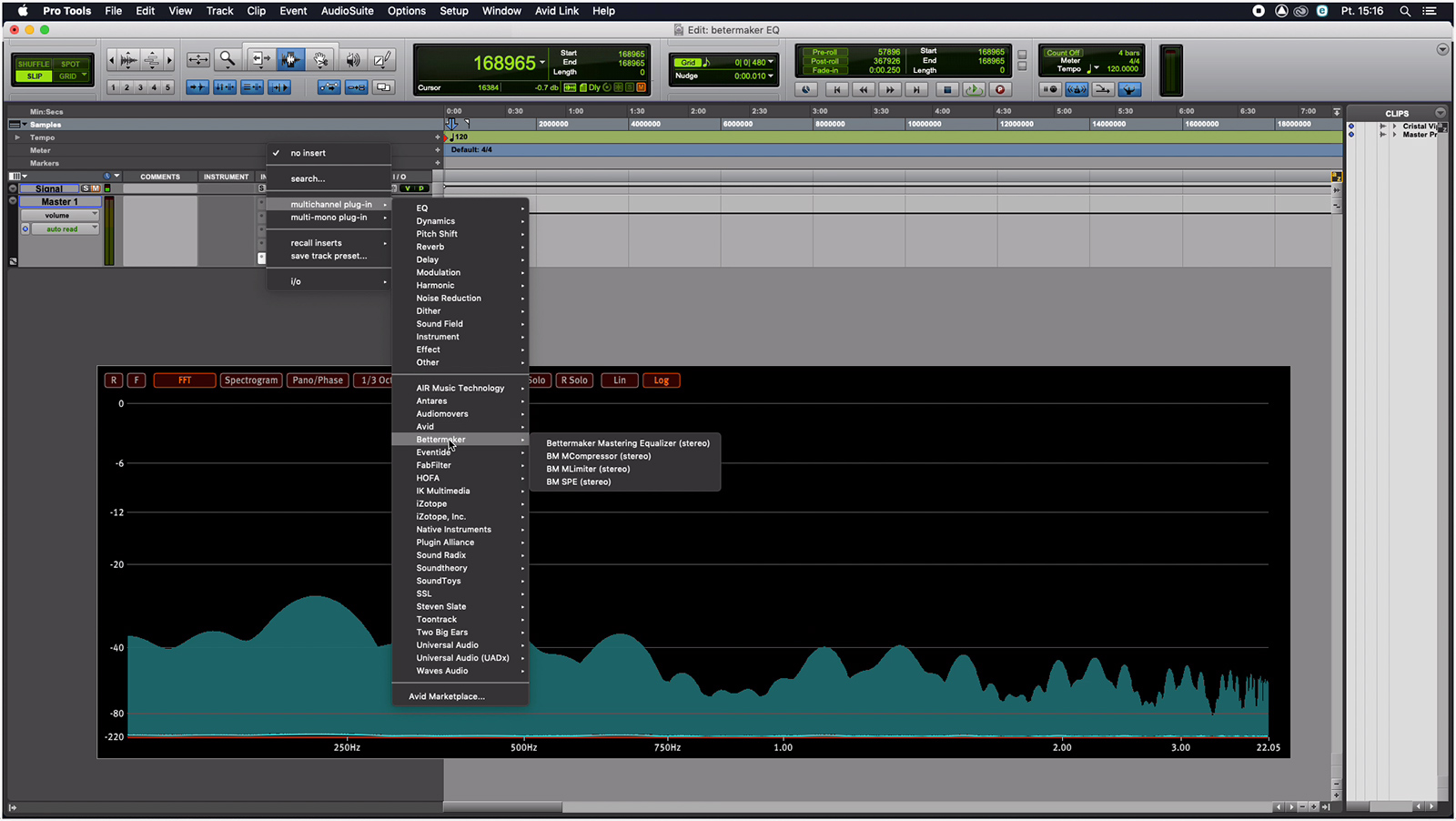Select the Master 1 track name

click(x=60, y=202)
